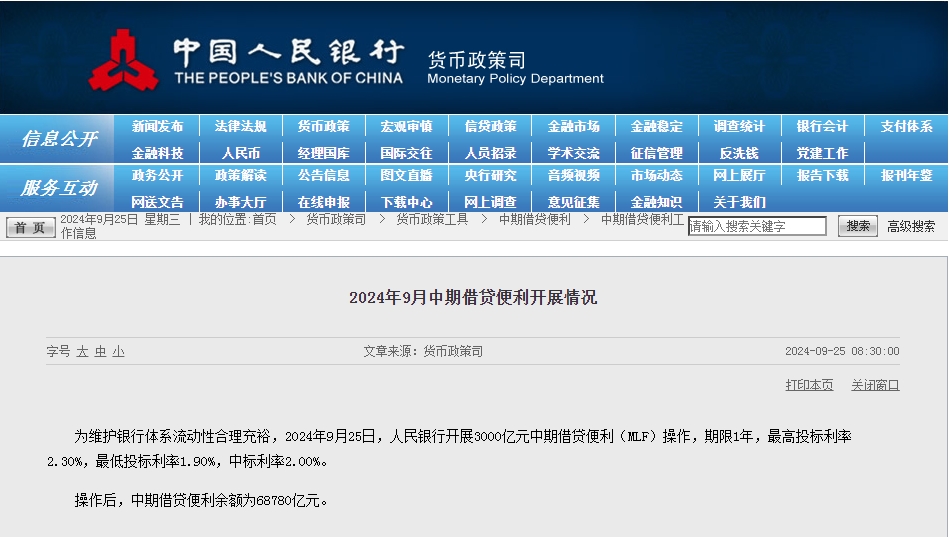Click 打印本页 to print page
This screenshot has height=537, width=949.
[809, 385]
